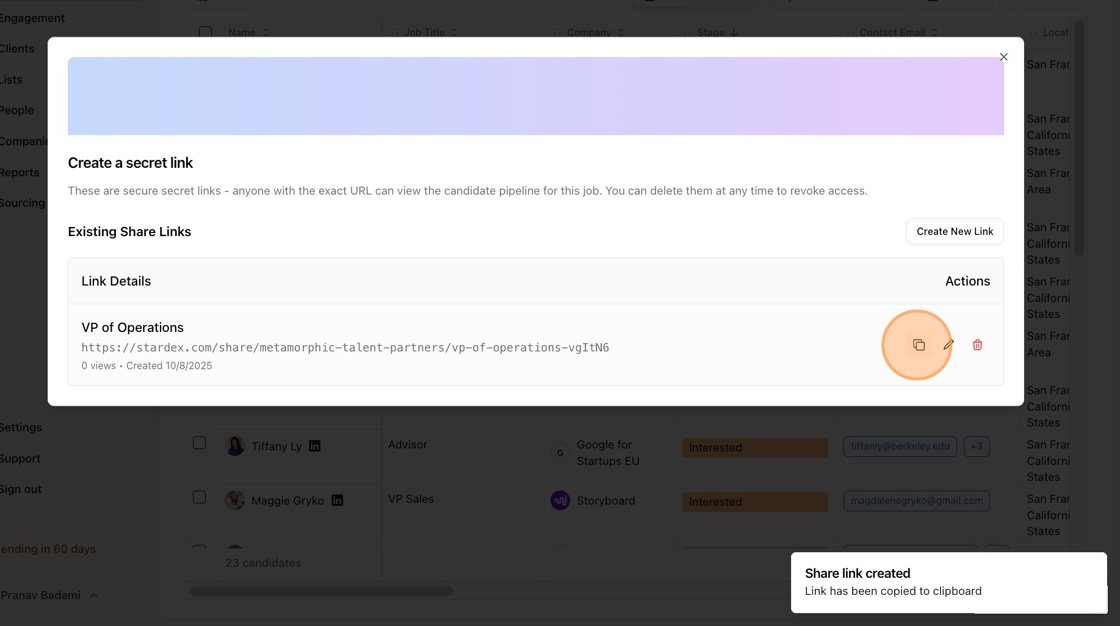This screenshot has height=626, width=1120.
Task: Select the share link URL text
Action: [x=345, y=347]
